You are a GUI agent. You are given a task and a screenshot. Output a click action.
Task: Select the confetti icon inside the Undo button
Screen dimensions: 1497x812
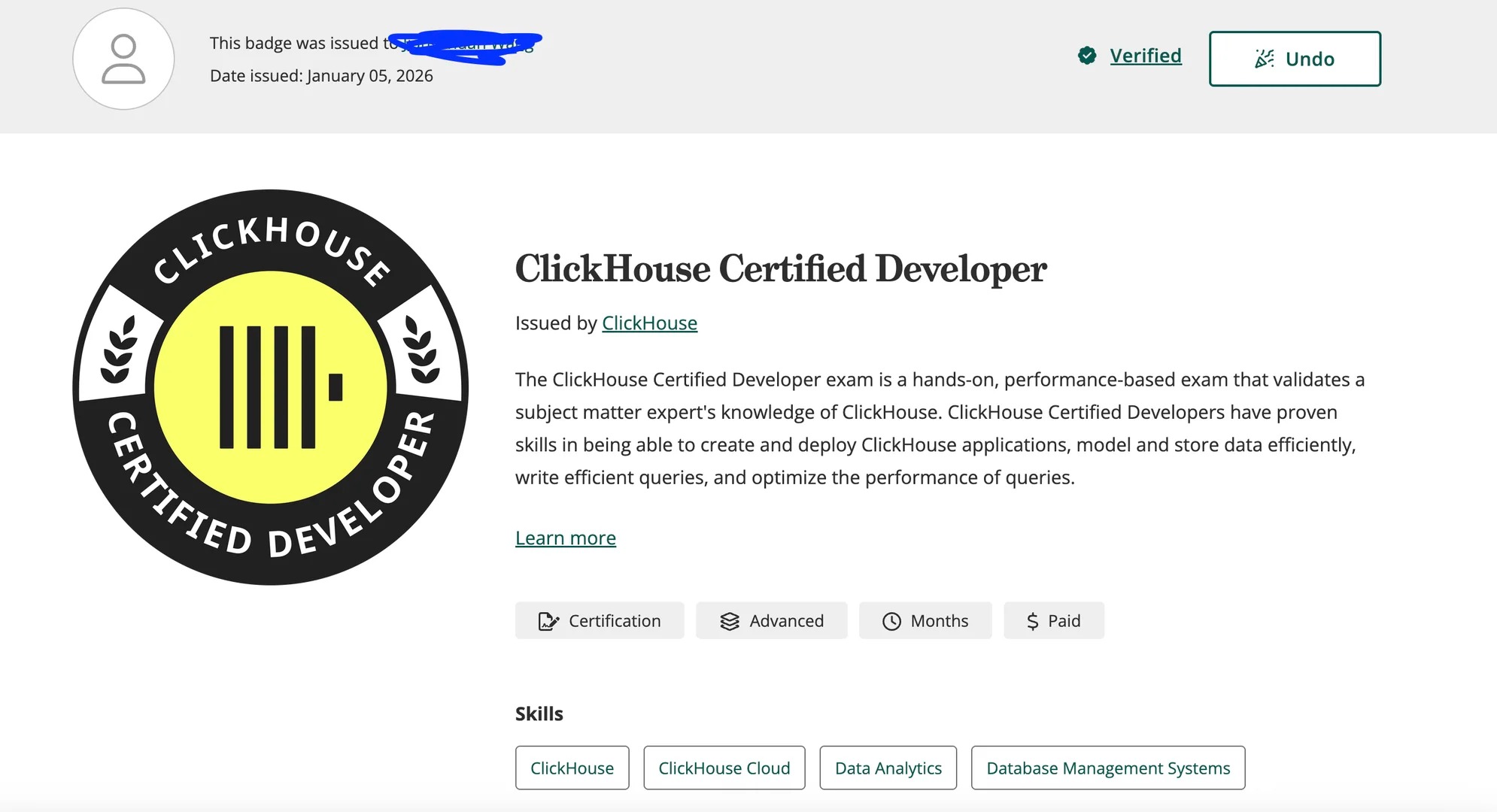click(1266, 57)
